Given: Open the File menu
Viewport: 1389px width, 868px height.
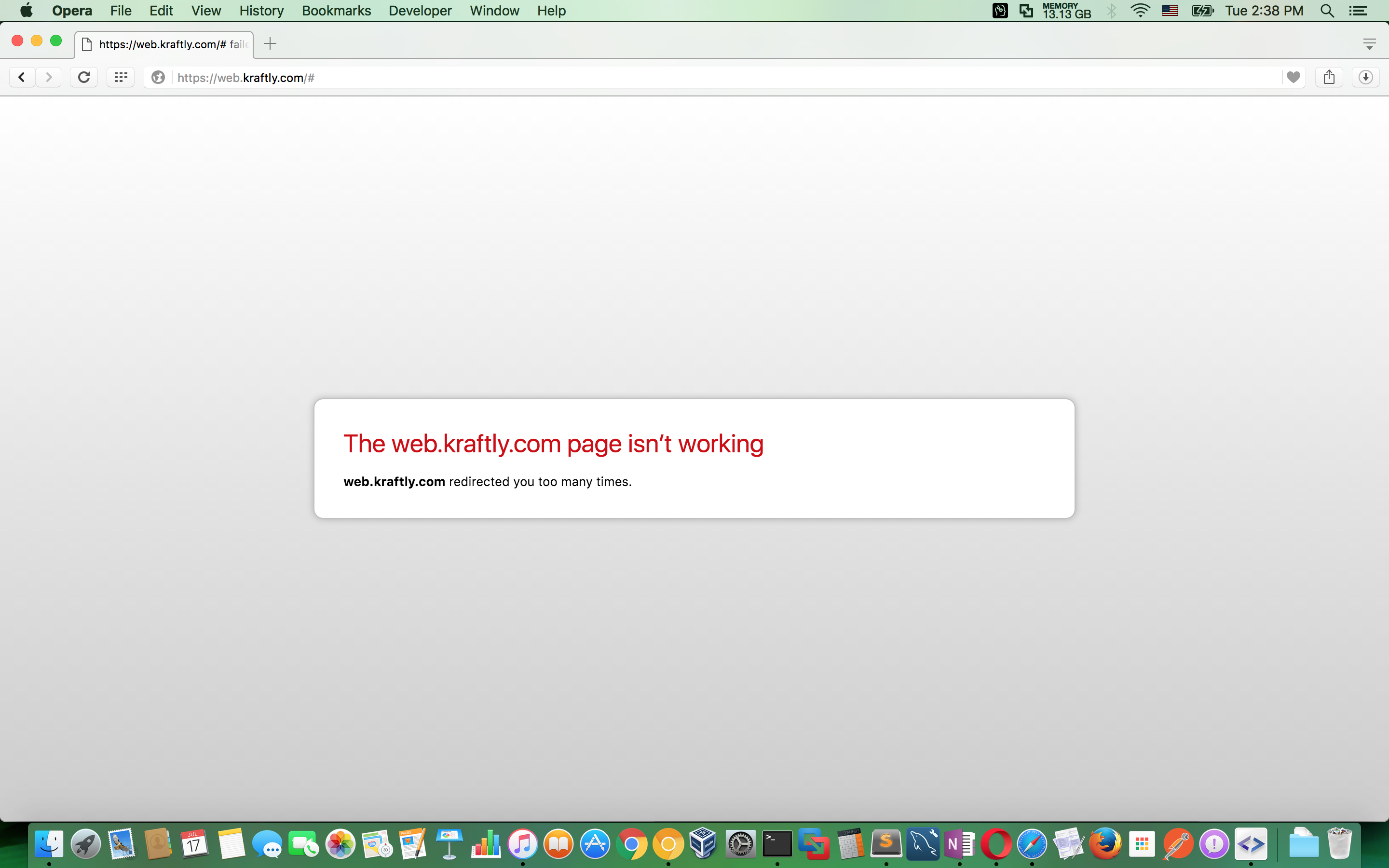Looking at the screenshot, I should coord(121,11).
